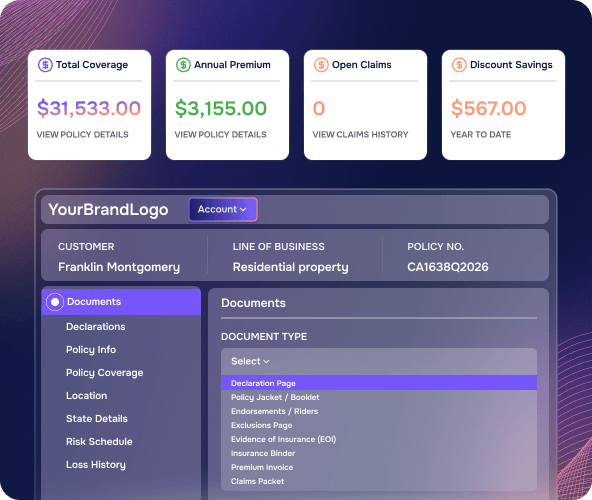Click the open claims count 0

click(319, 108)
